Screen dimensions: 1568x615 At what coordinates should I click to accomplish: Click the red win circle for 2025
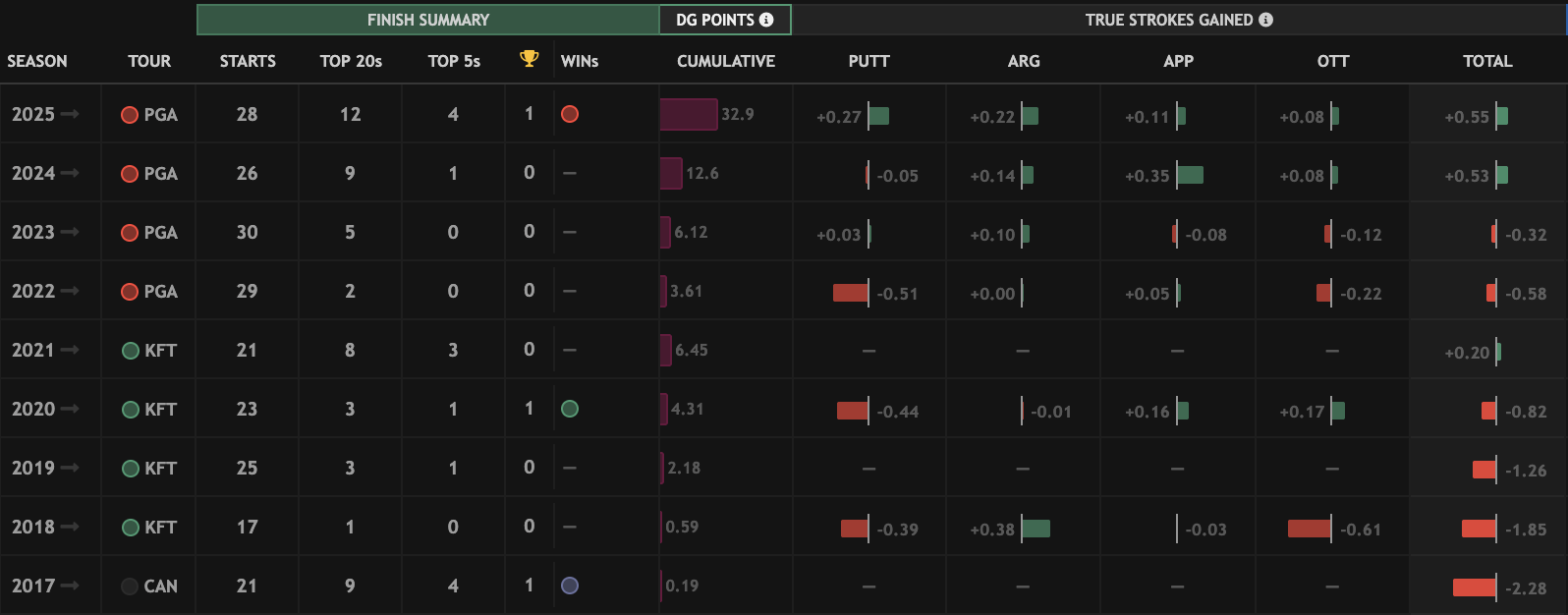570,114
